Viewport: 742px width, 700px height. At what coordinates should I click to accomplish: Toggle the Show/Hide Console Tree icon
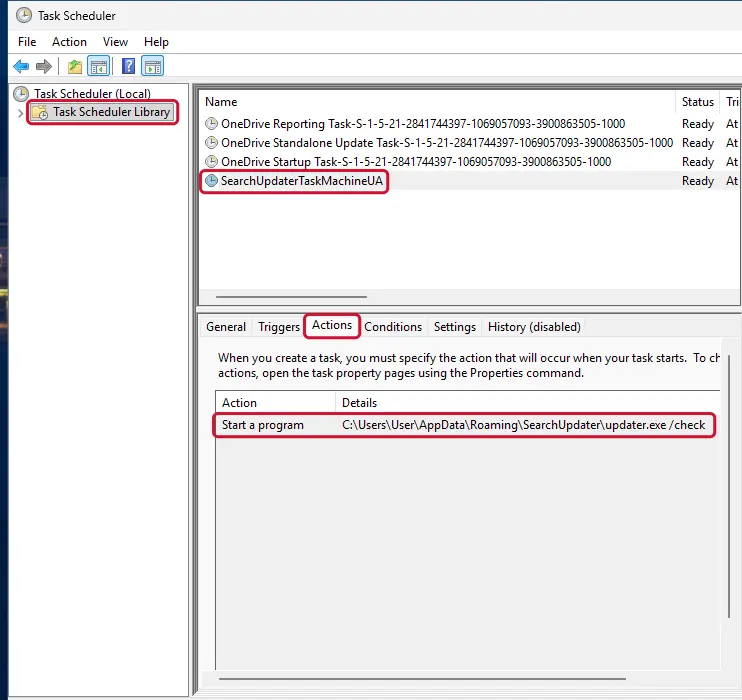pos(98,66)
